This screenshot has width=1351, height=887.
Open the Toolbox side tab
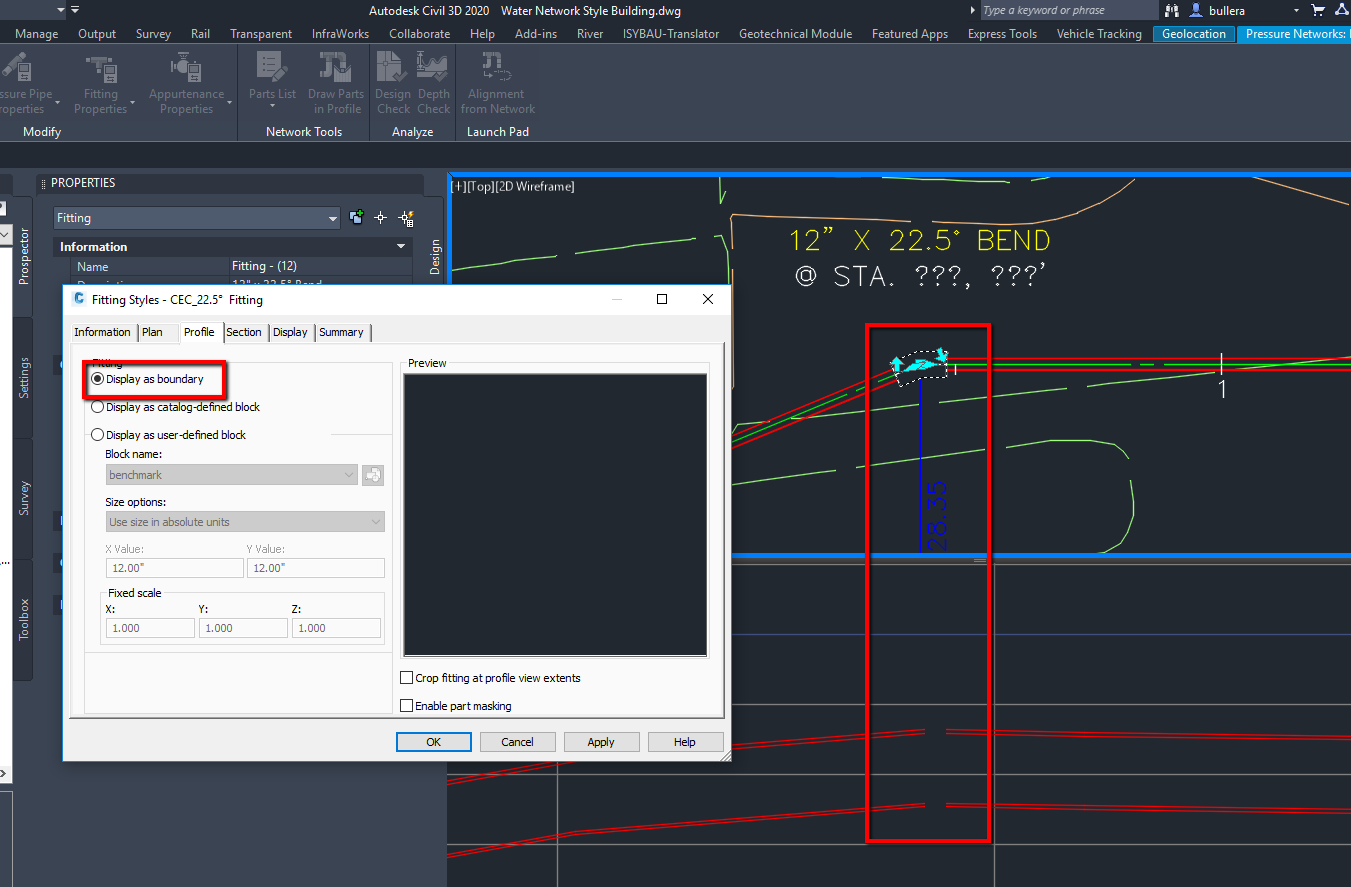24,618
